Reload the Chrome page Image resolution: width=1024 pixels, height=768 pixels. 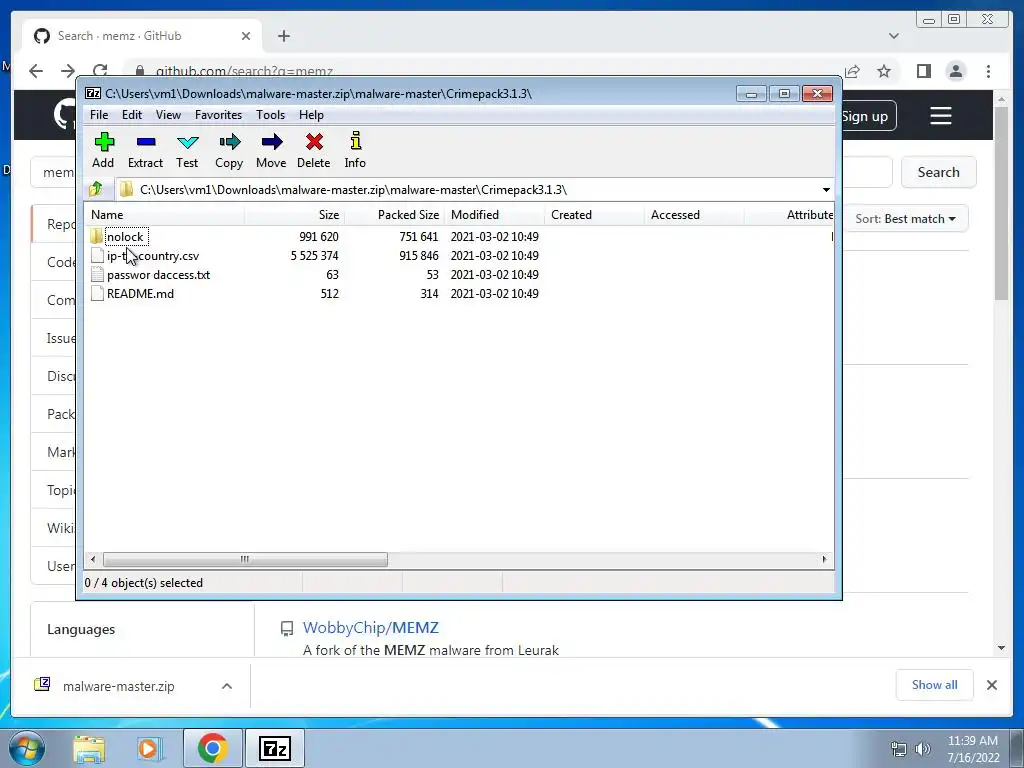(x=100, y=71)
